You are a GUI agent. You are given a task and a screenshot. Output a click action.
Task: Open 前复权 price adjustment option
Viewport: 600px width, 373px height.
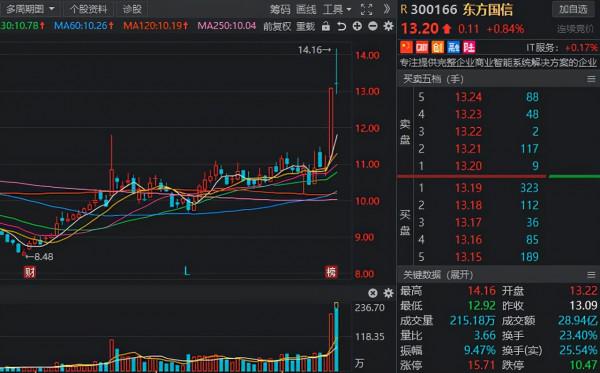277,26
